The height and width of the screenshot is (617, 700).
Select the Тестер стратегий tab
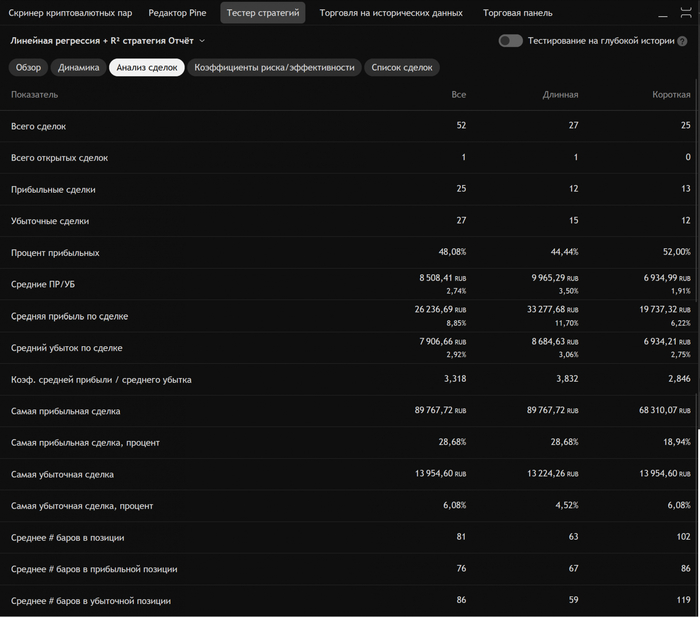[x=263, y=13]
